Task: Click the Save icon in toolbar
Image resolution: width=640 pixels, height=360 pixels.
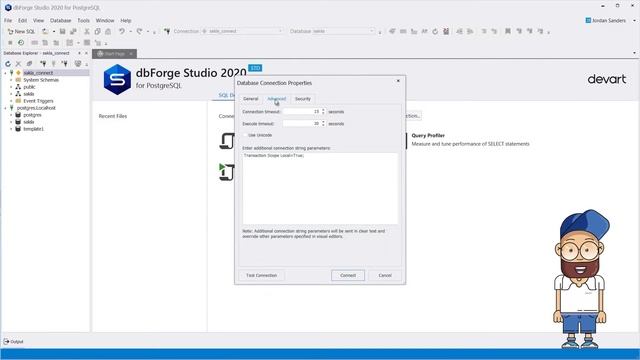Action: (62, 31)
